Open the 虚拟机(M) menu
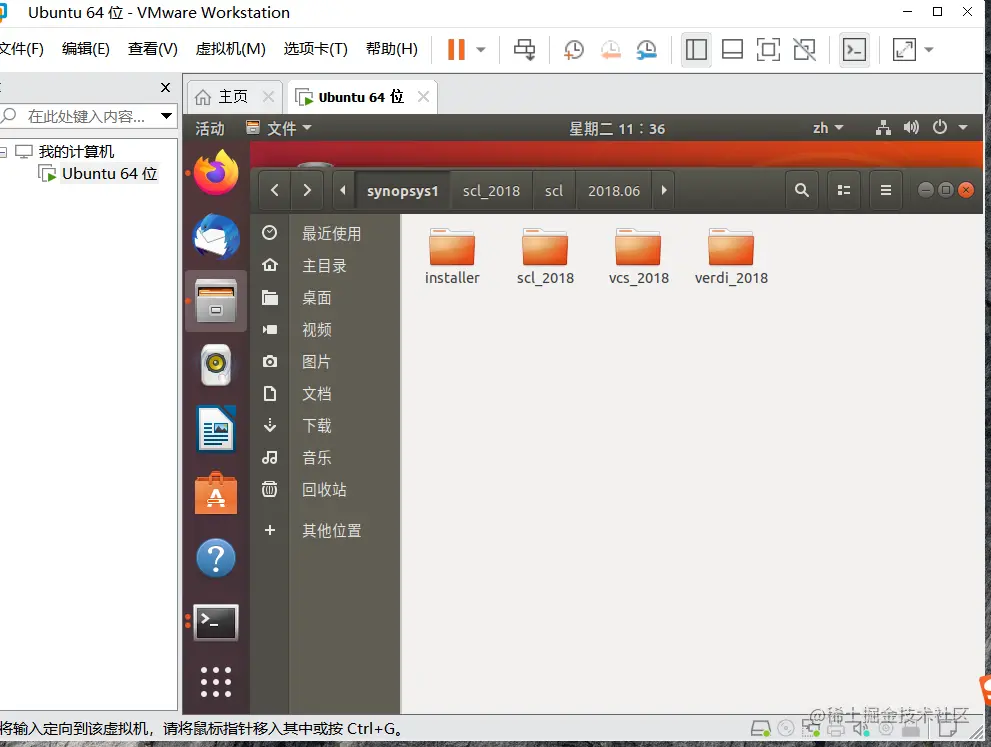991x747 pixels. [231, 49]
